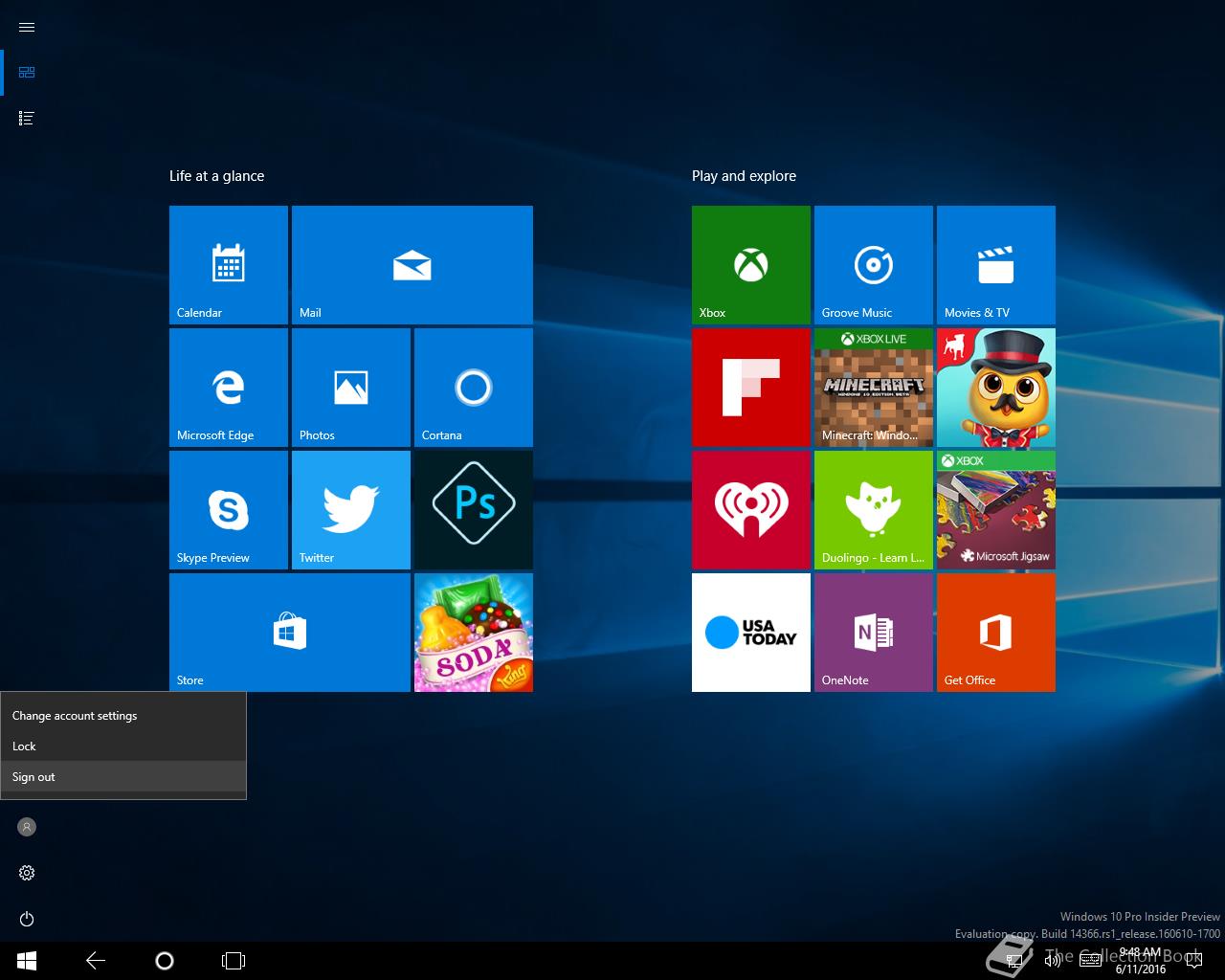Click the Play and explore group header

pos(744,176)
